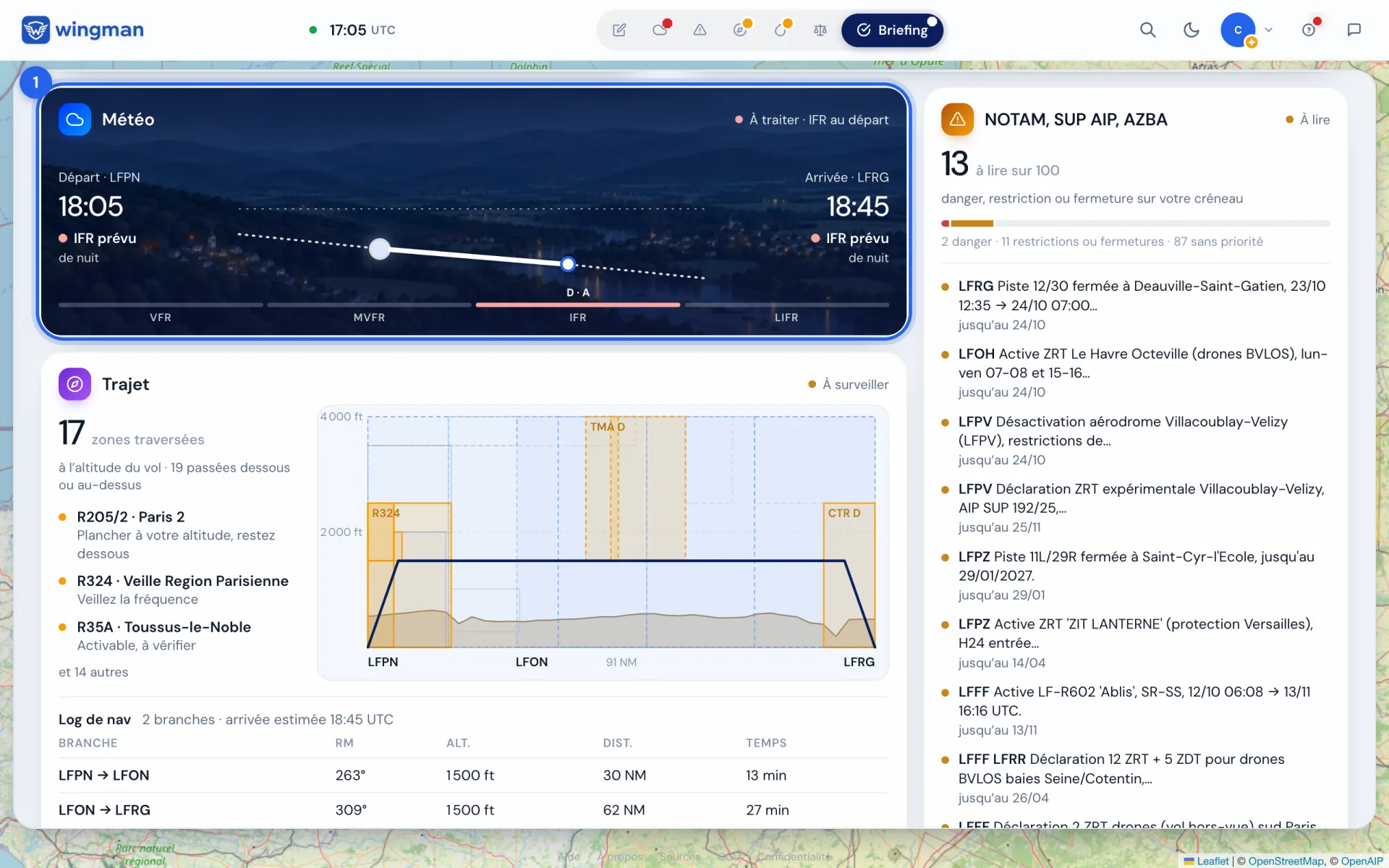
Task: Click the 'À lire' status on NOTAM card
Action: click(1308, 119)
